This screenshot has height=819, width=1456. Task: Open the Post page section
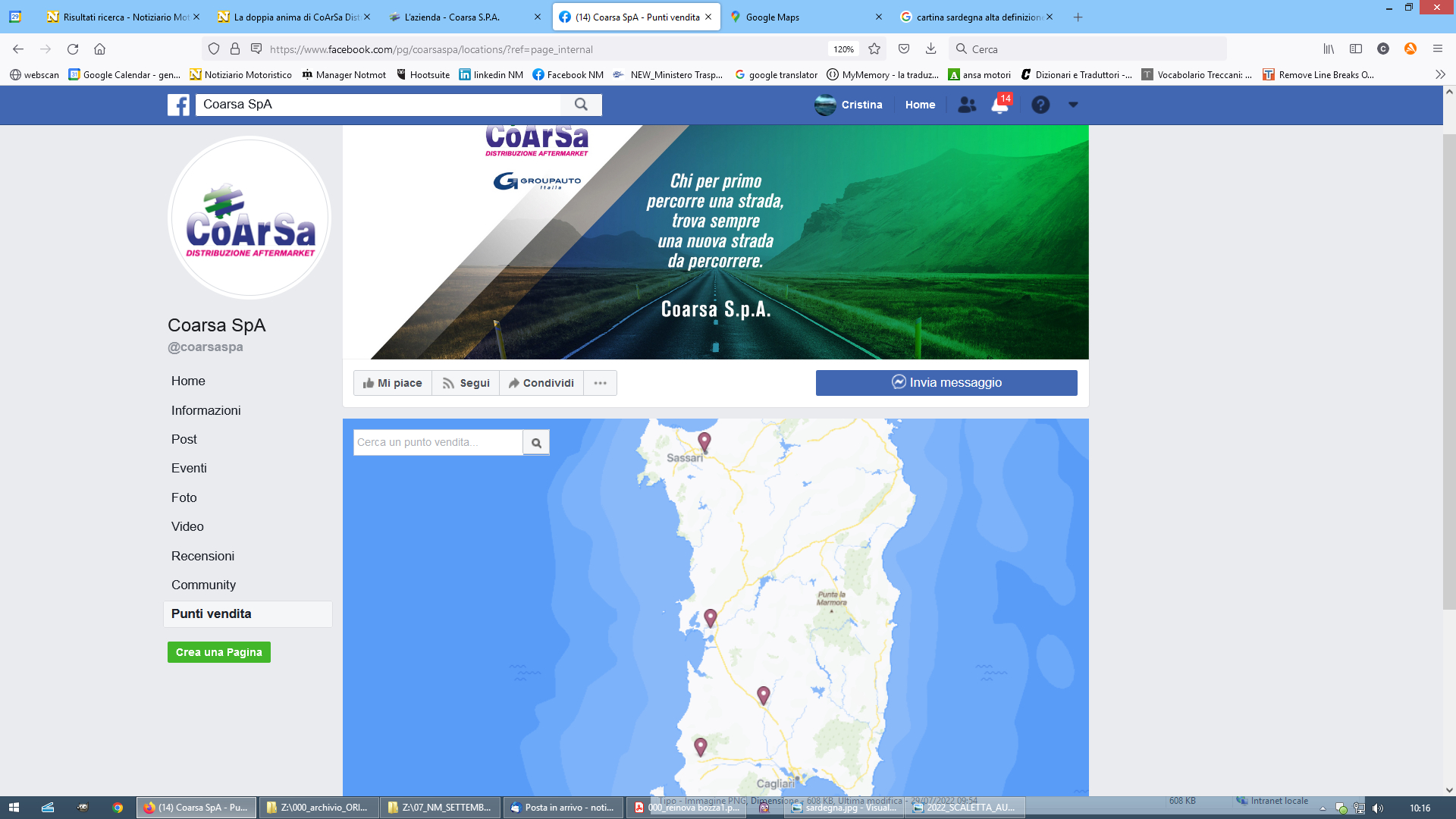pyautogui.click(x=184, y=439)
